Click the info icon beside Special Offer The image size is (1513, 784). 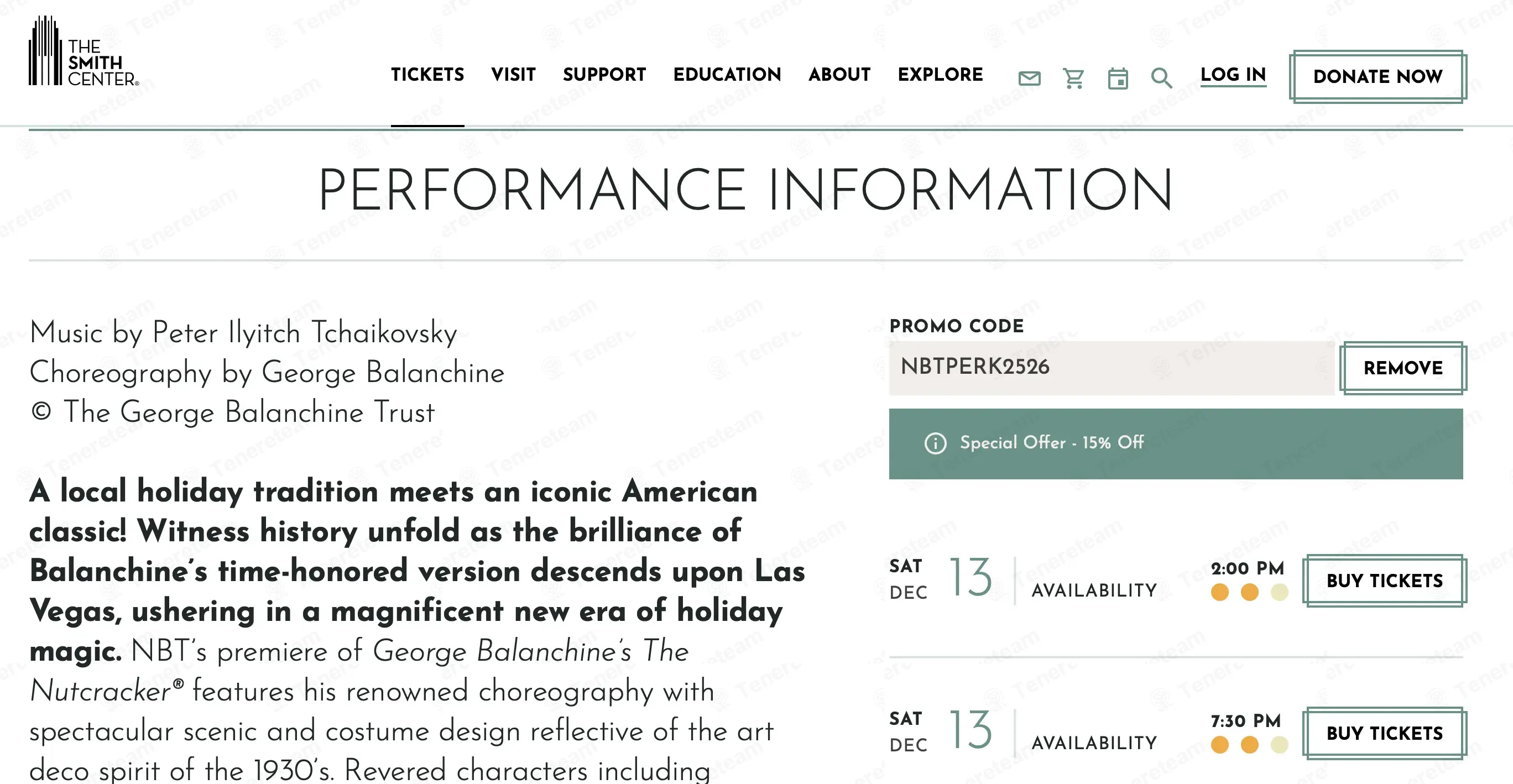[x=935, y=443]
